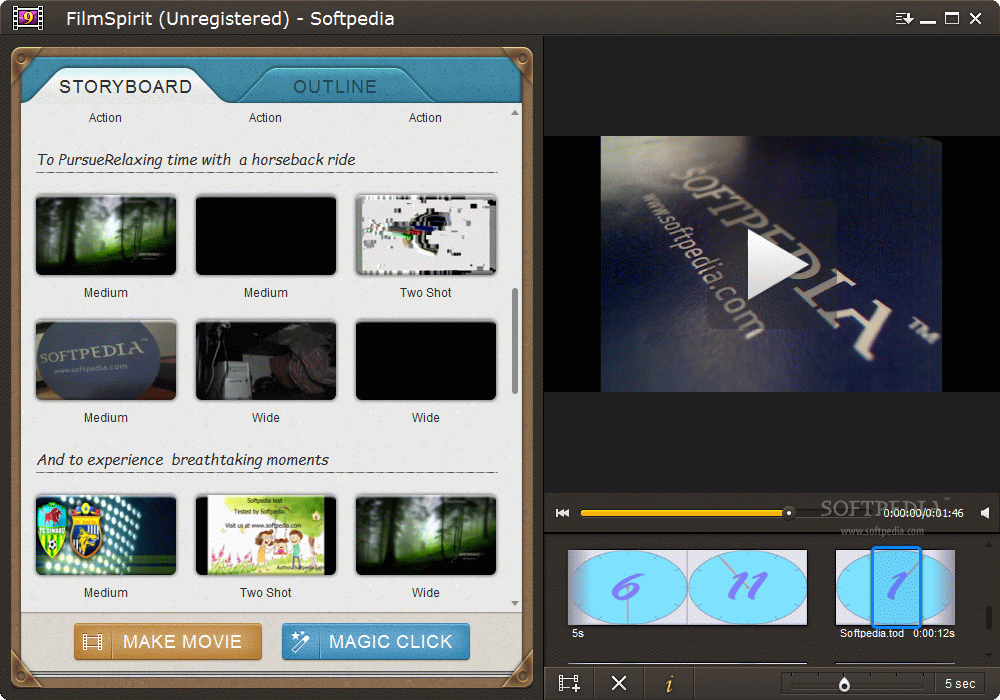The image size is (1000, 700).
Task: Click the add clip icon in bottom toolbar
Action: click(569, 683)
